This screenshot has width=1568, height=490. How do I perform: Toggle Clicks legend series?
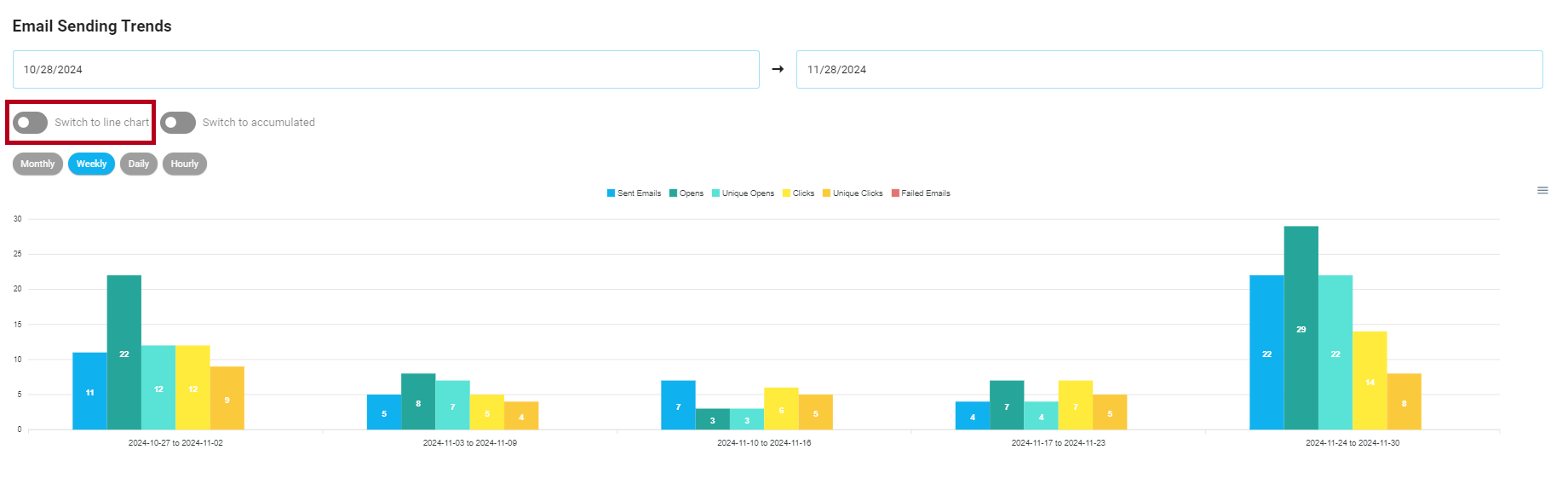click(799, 193)
